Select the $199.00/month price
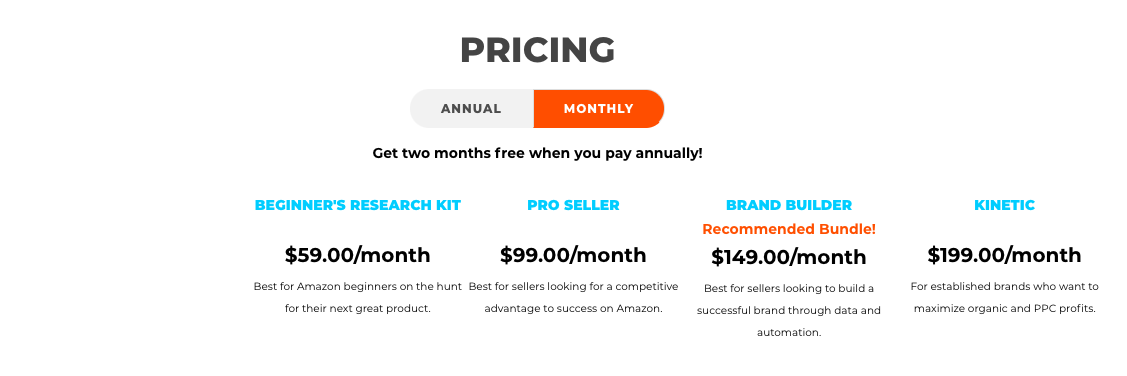 tap(1004, 255)
